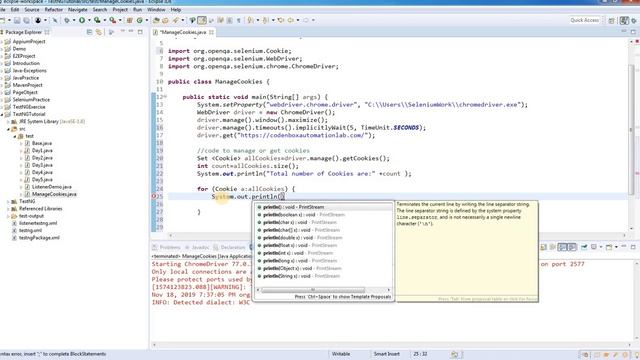Select the ManageCookies.java editor tab
Viewport: 640px width, 360px height.
182,32
